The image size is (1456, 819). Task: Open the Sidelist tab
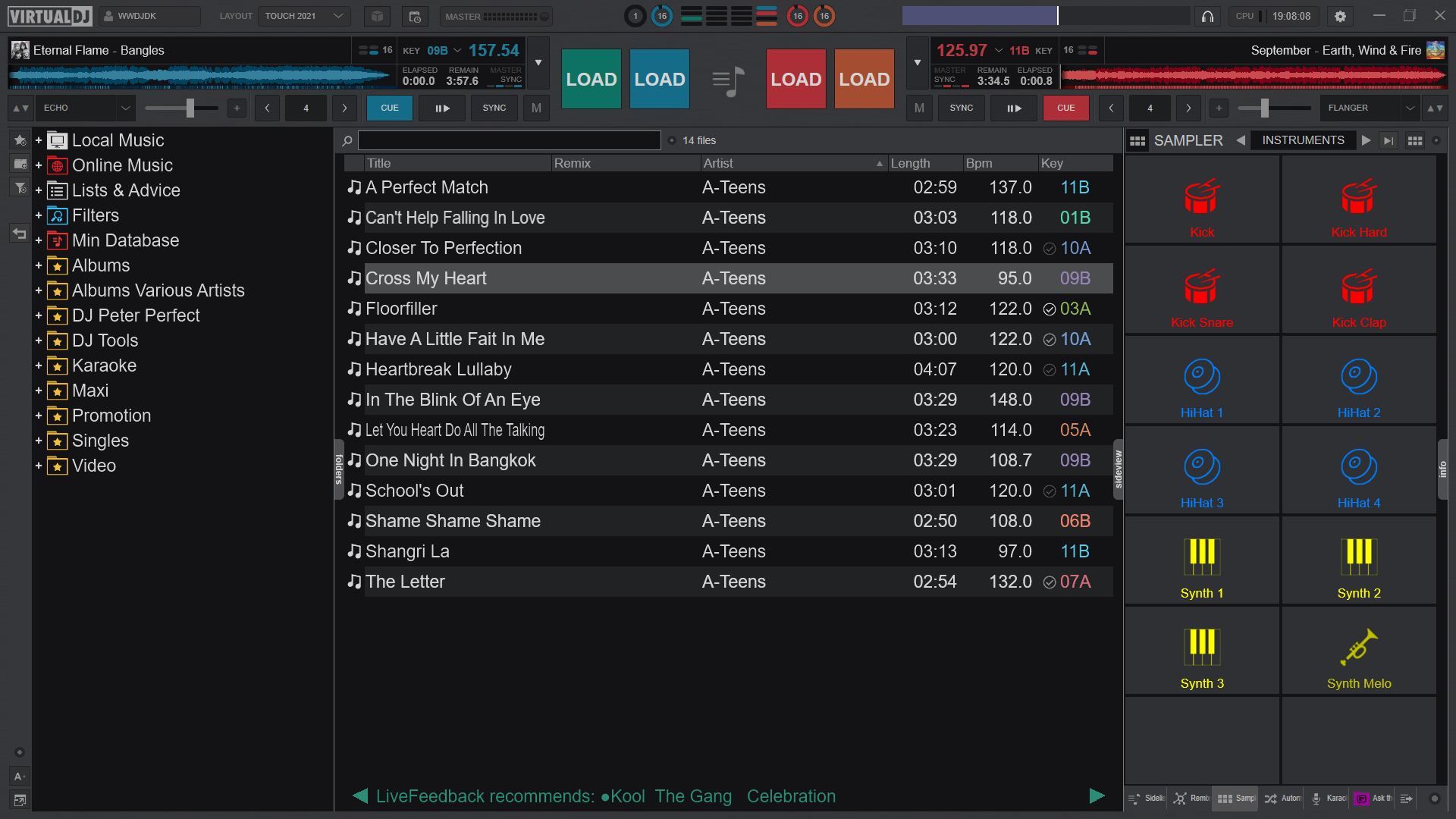click(x=1146, y=799)
